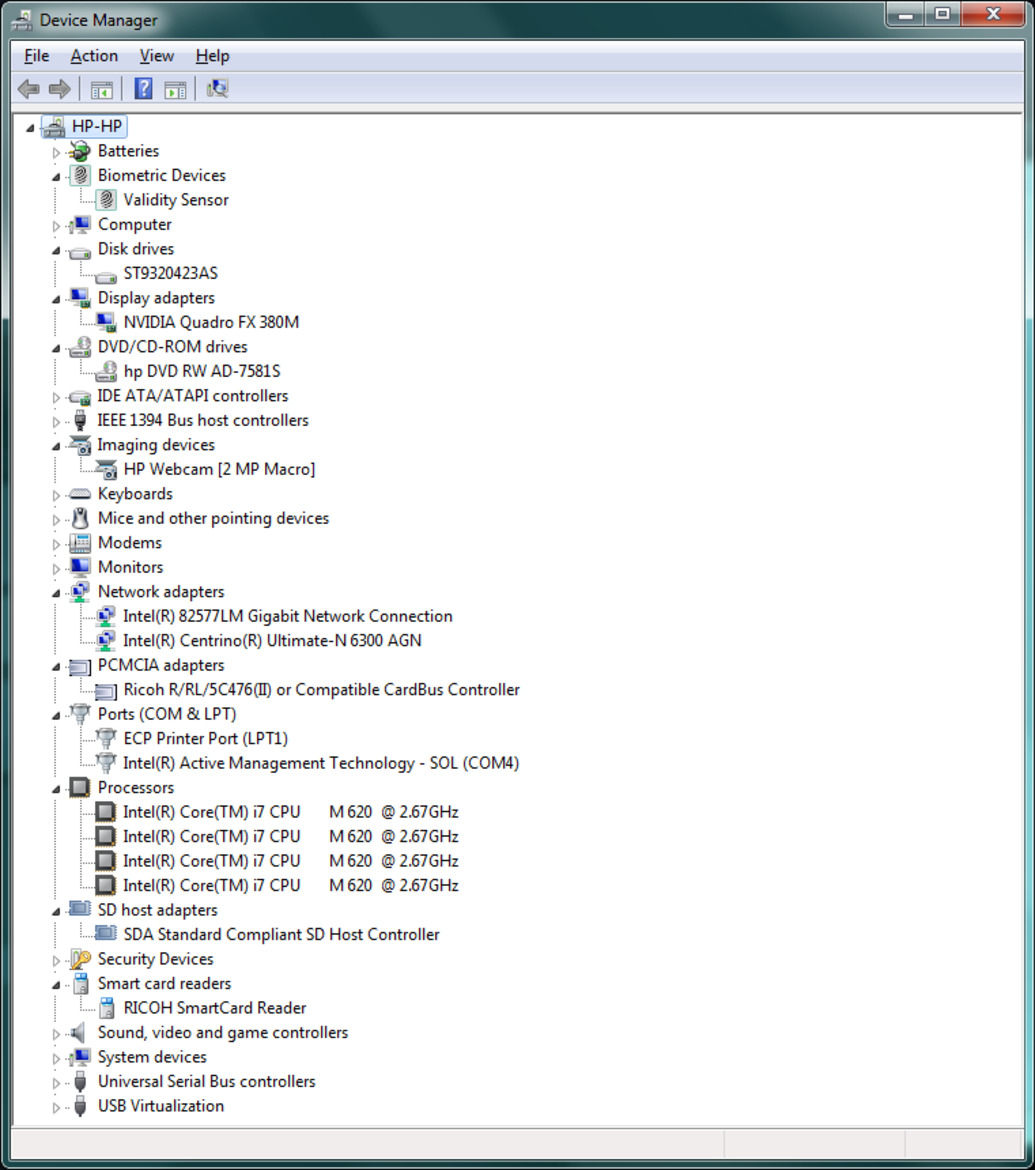Click the PCMCIA adapters category icon

tap(79, 666)
